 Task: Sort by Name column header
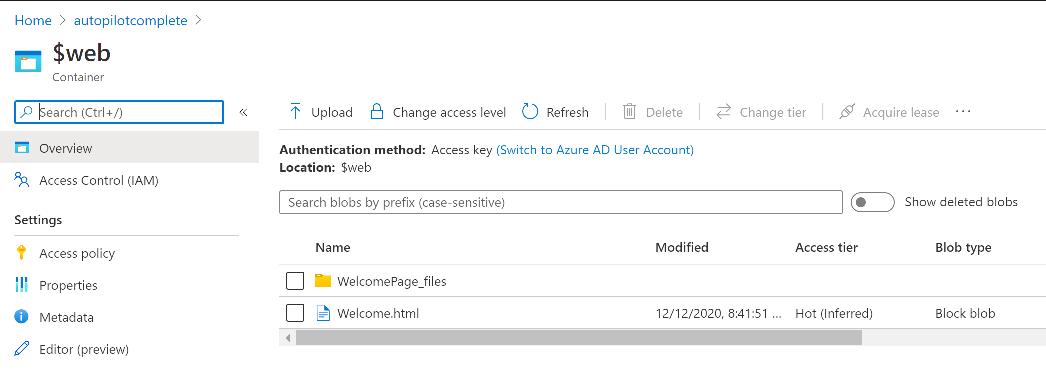[332, 248]
